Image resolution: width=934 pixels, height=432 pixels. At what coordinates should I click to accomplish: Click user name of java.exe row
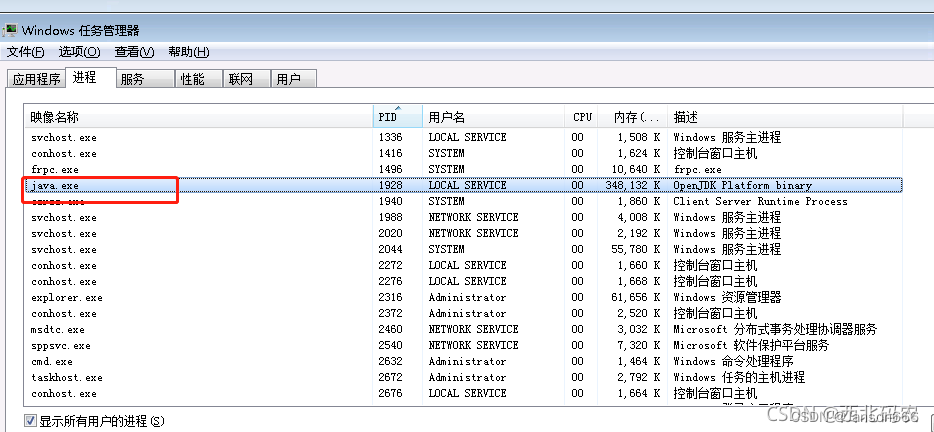coord(467,185)
